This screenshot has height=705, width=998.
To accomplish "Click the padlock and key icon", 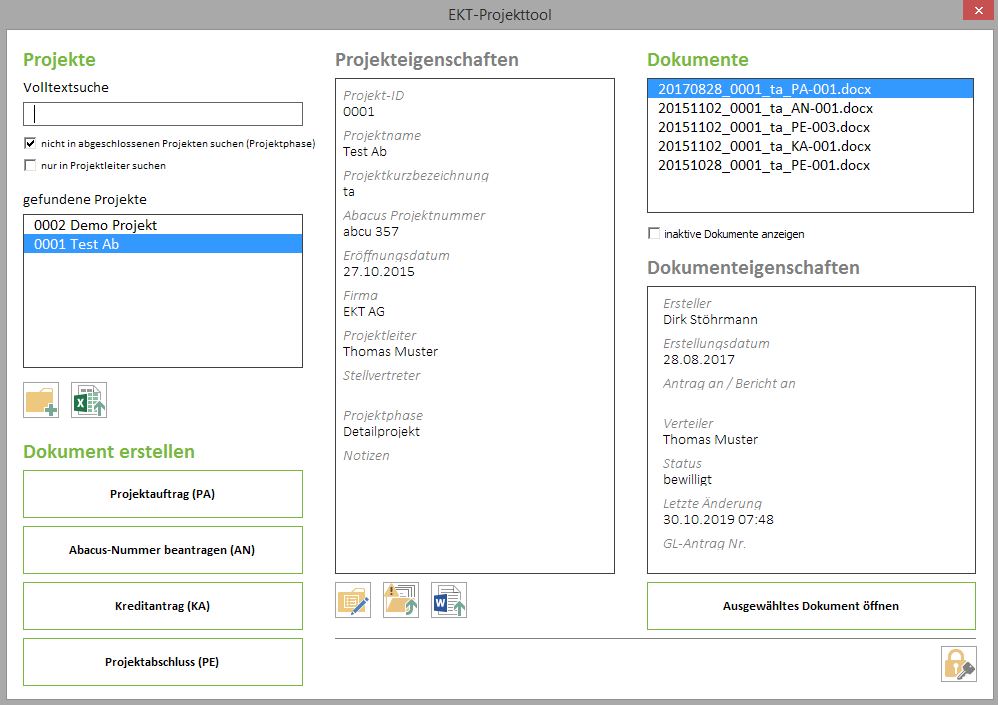I will click(x=959, y=664).
